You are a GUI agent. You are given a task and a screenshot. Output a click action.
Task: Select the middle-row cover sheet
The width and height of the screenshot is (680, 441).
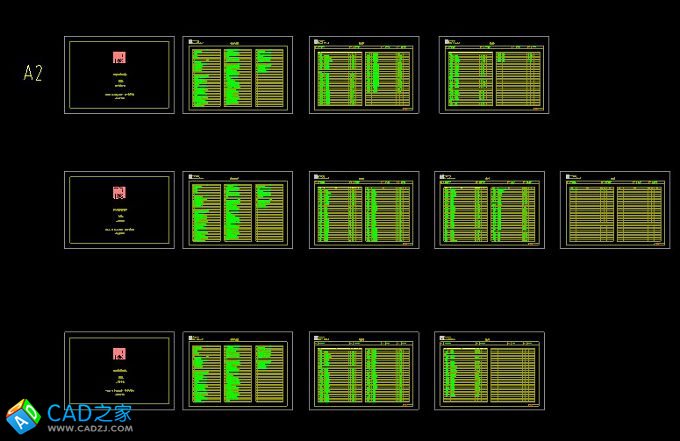[119, 209]
